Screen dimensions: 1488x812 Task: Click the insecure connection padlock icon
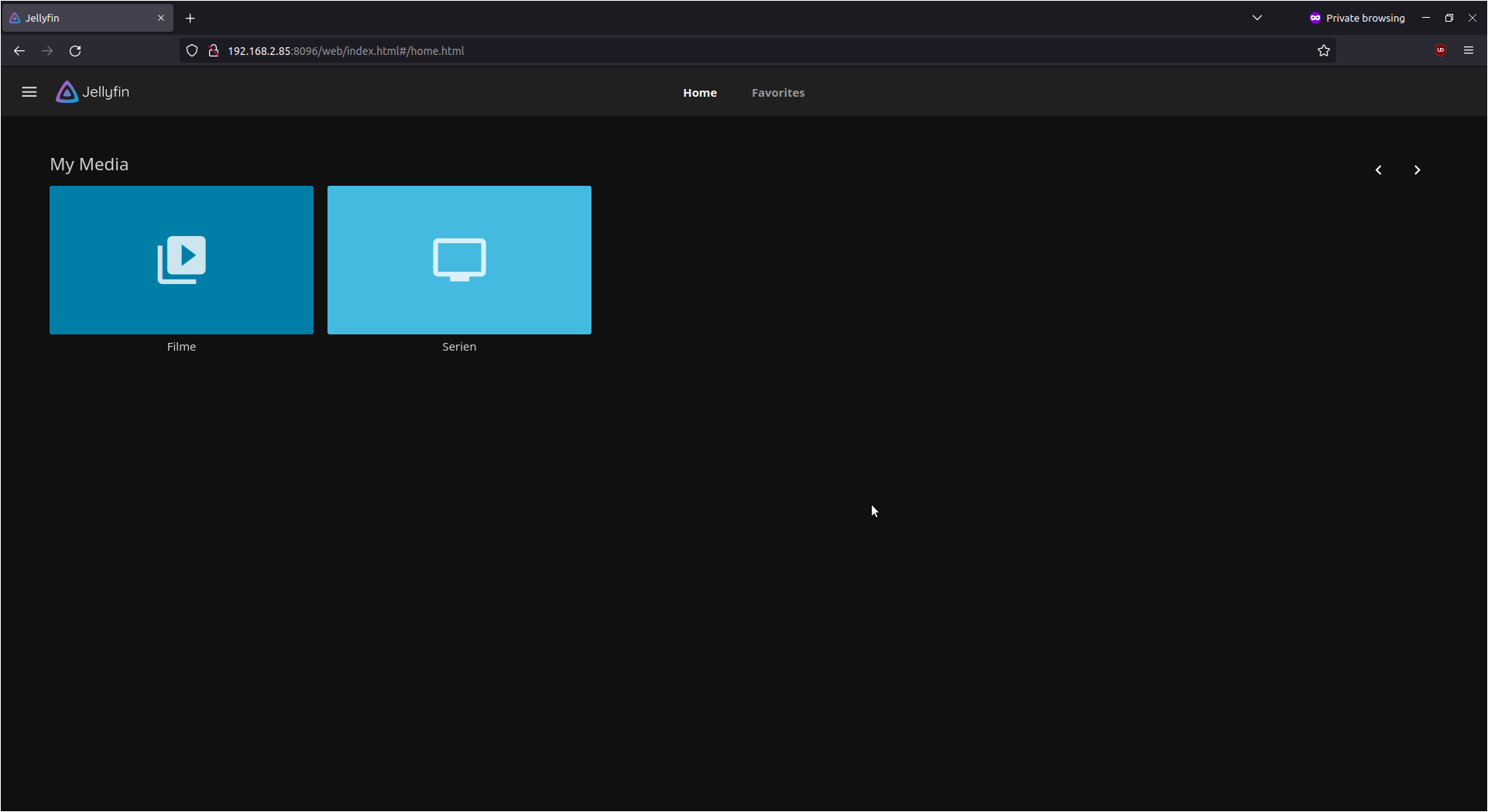point(214,51)
